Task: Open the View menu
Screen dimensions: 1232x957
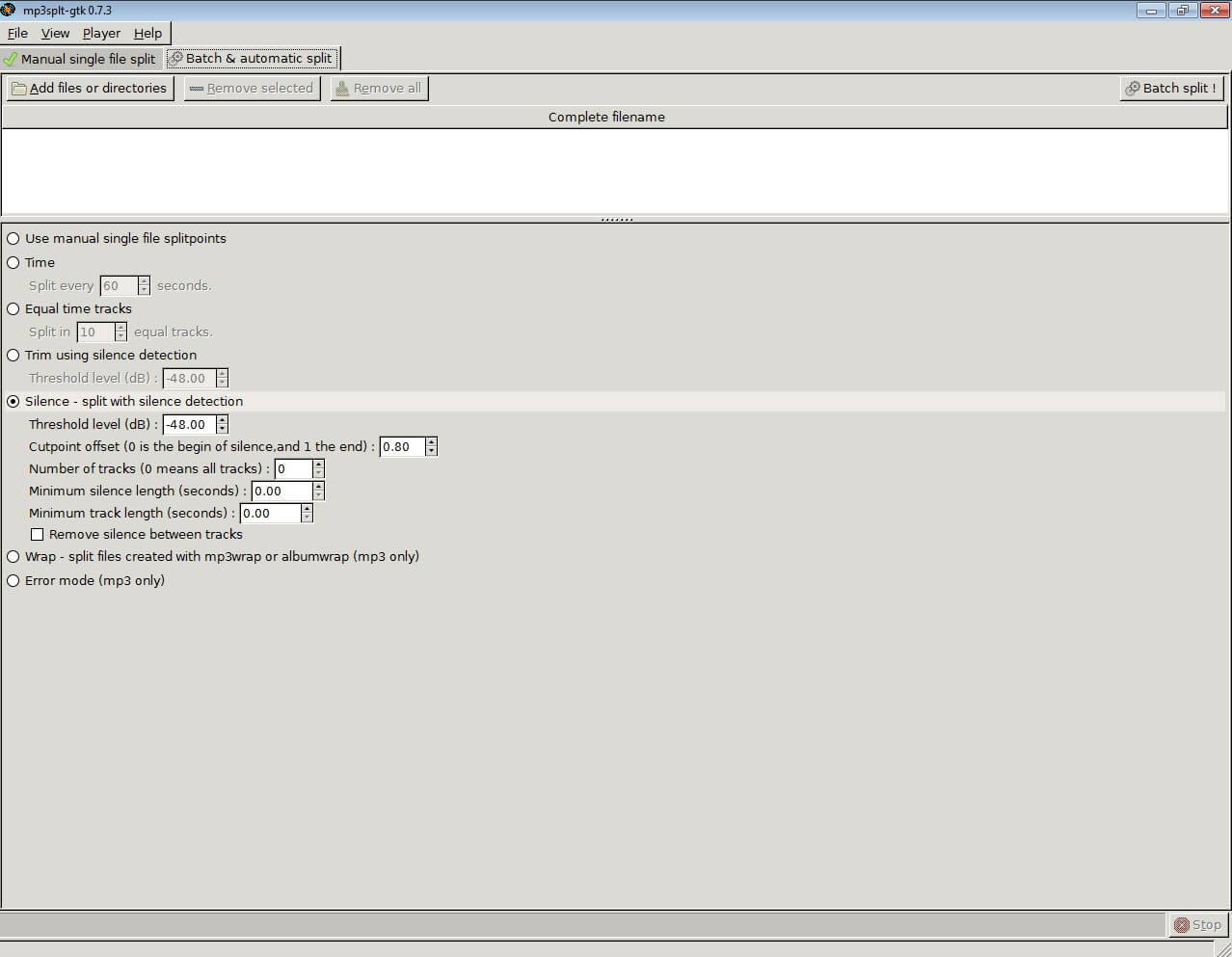Action: coord(55,33)
